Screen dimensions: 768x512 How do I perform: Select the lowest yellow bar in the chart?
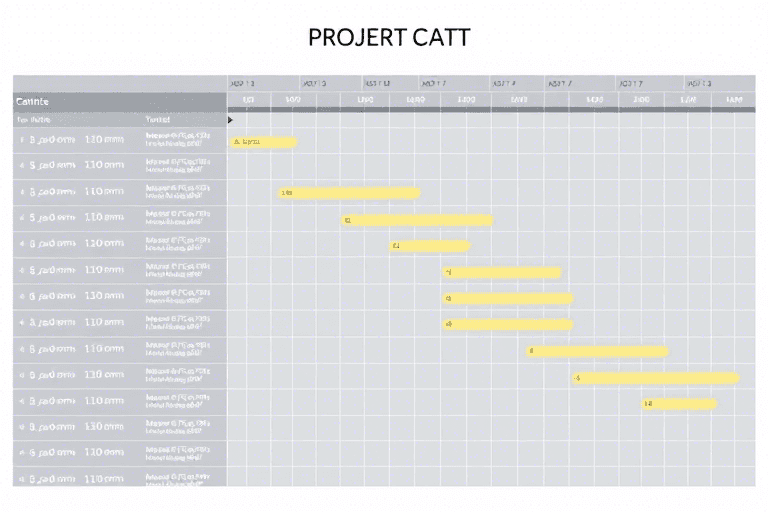679,404
